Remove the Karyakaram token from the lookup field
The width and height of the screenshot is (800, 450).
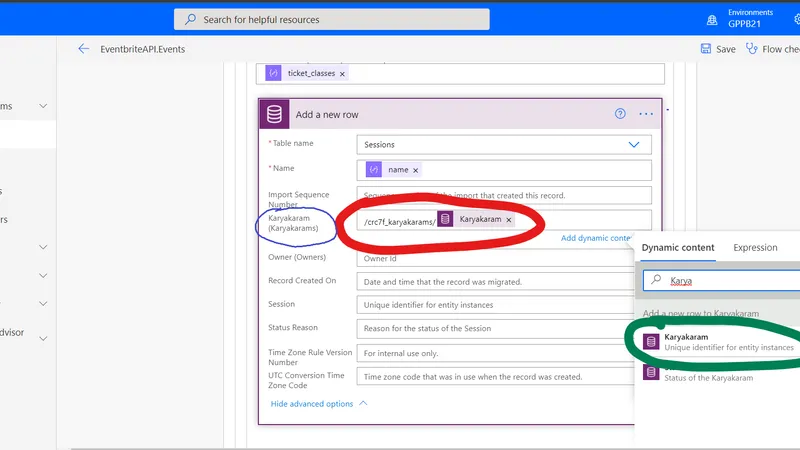[509, 220]
